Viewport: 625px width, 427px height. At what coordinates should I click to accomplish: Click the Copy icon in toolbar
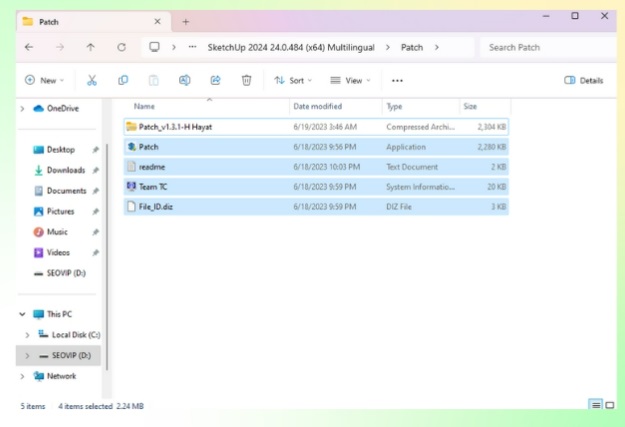[x=123, y=80]
